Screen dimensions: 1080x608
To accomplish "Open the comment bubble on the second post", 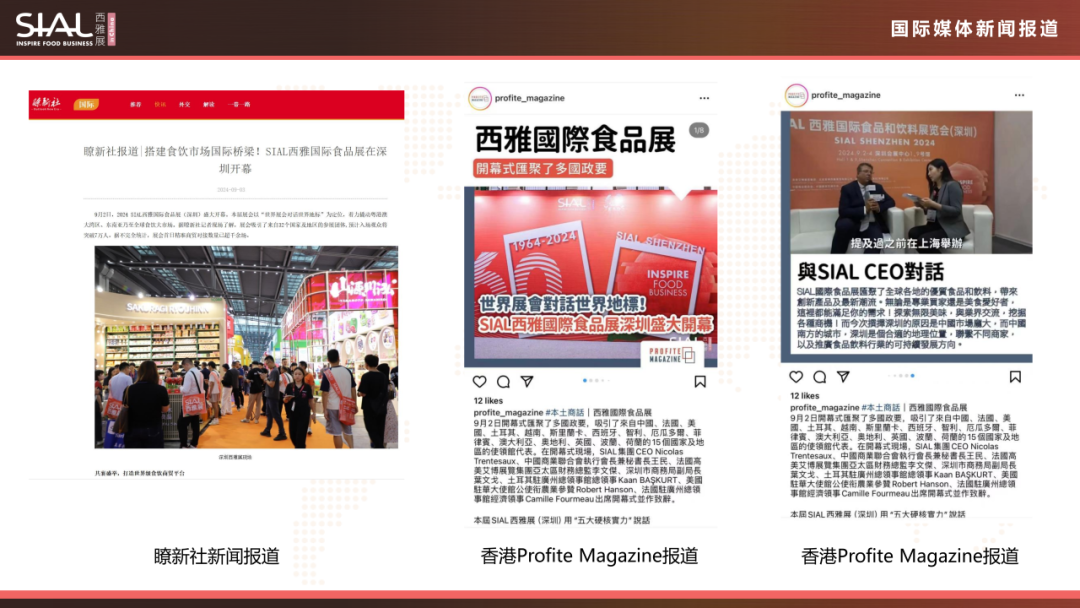I will point(819,378).
